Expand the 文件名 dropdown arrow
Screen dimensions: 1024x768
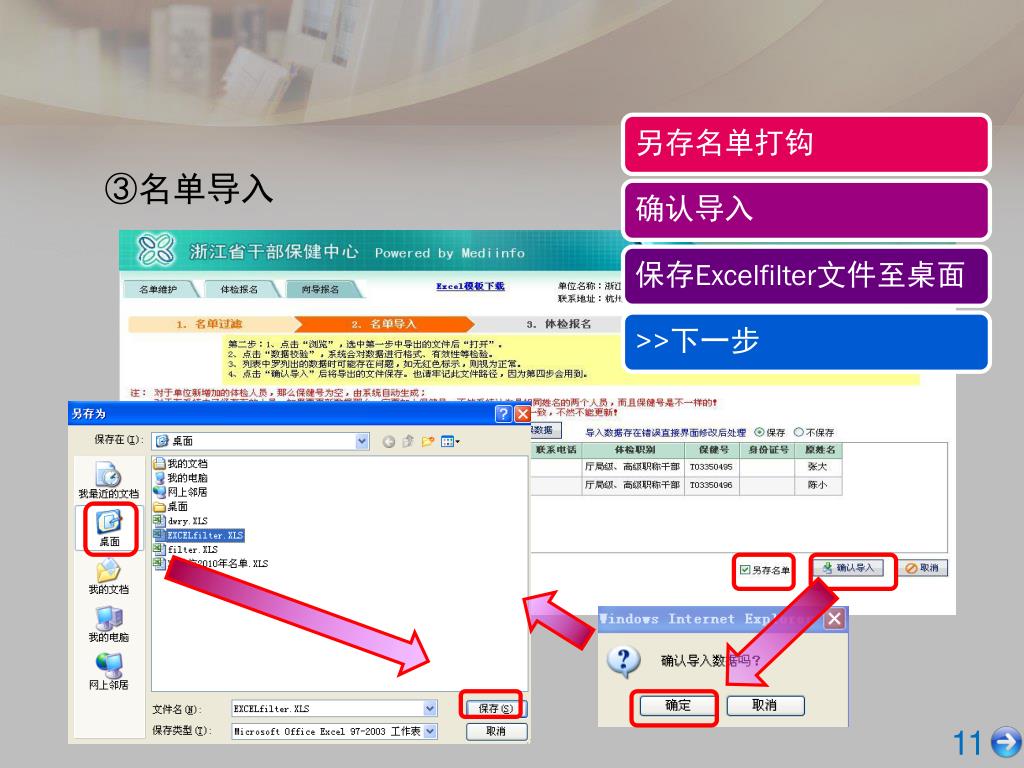tap(430, 708)
